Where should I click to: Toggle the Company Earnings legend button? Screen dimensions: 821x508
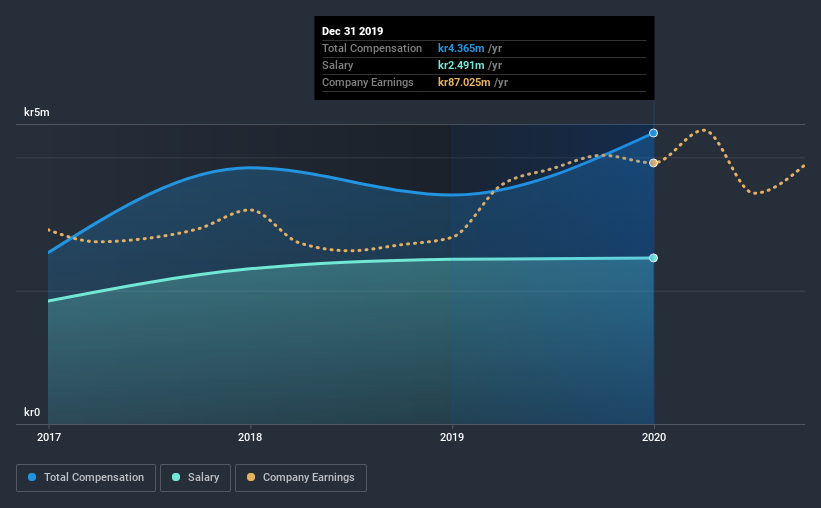point(301,478)
